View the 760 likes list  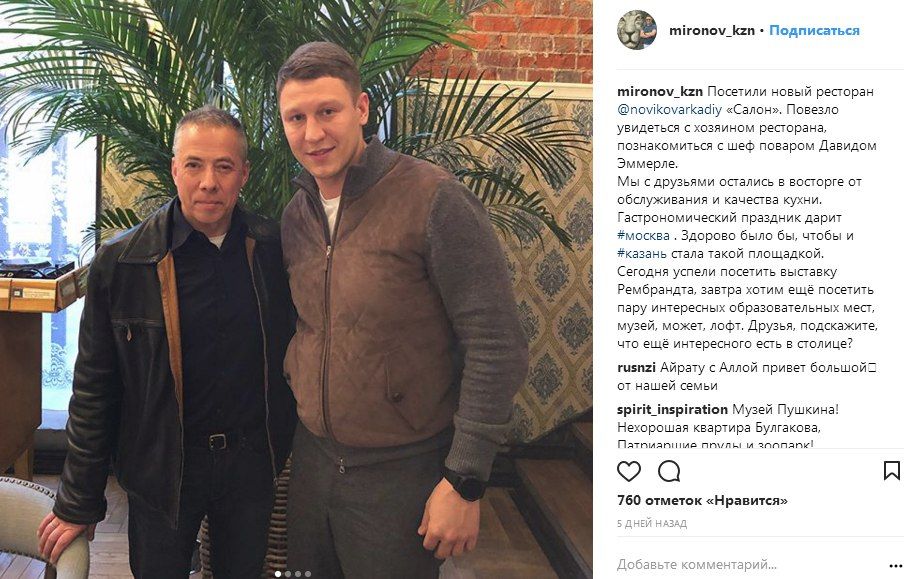pyautogui.click(x=702, y=500)
